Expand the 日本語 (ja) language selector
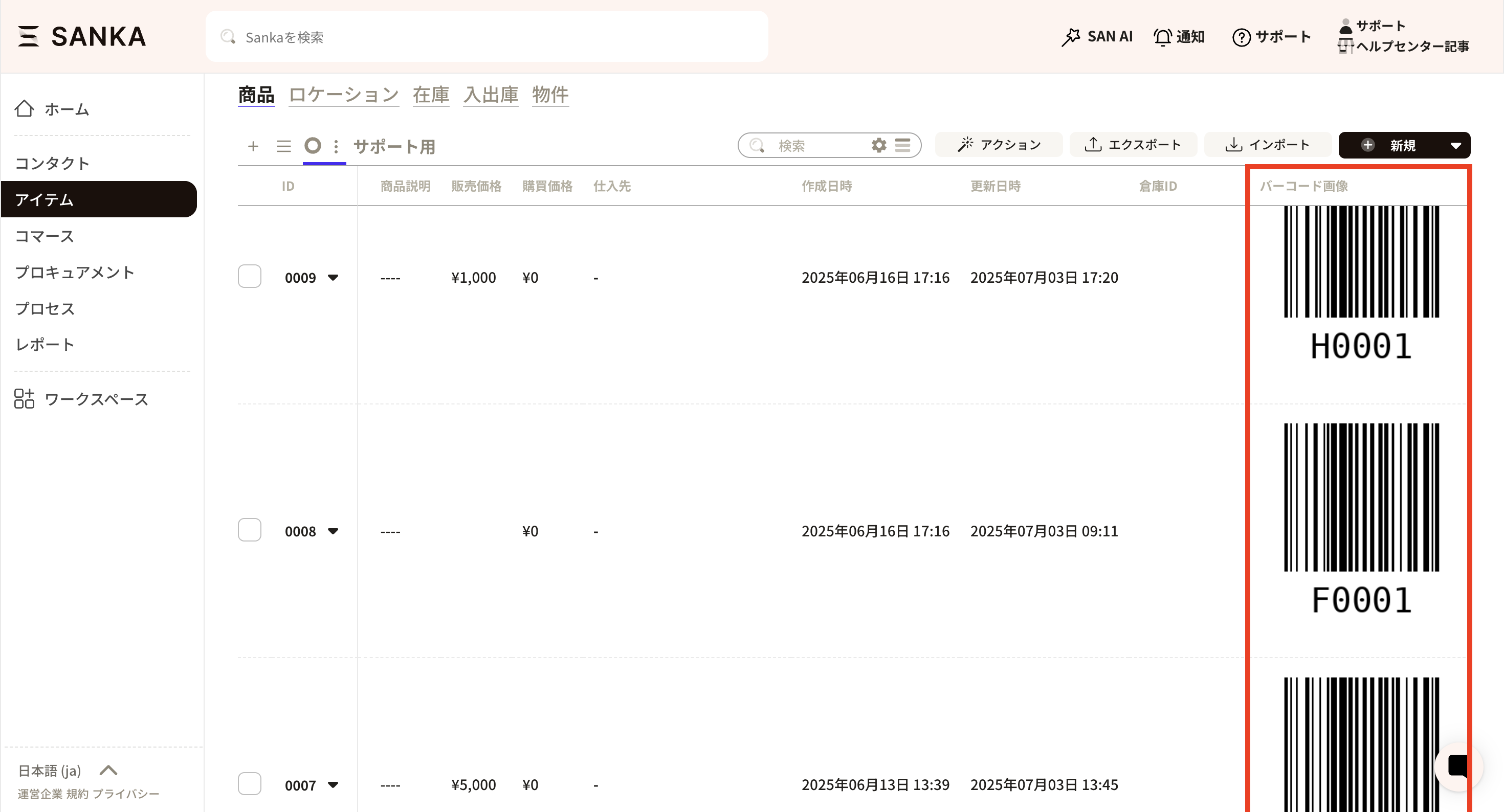1504x812 pixels. [108, 771]
